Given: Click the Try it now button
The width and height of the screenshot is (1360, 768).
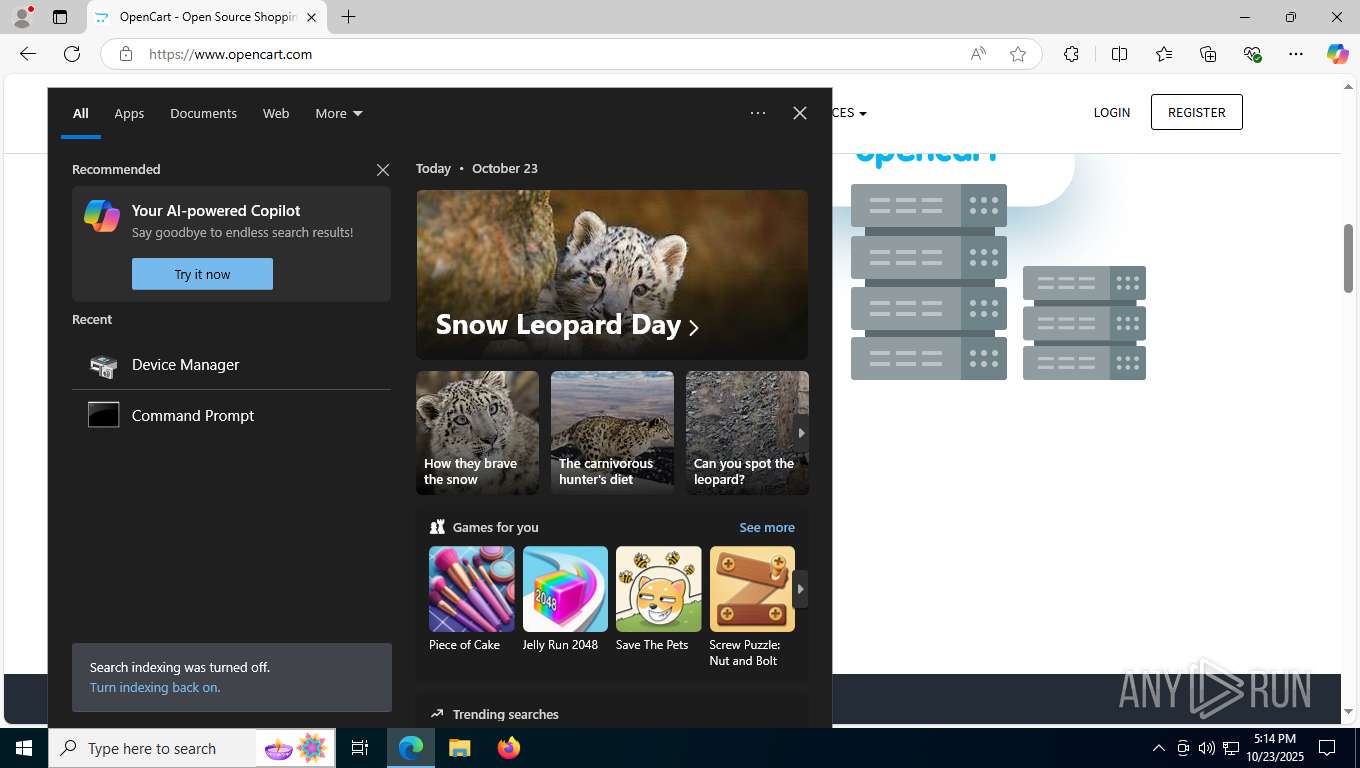Looking at the screenshot, I should (x=202, y=274).
